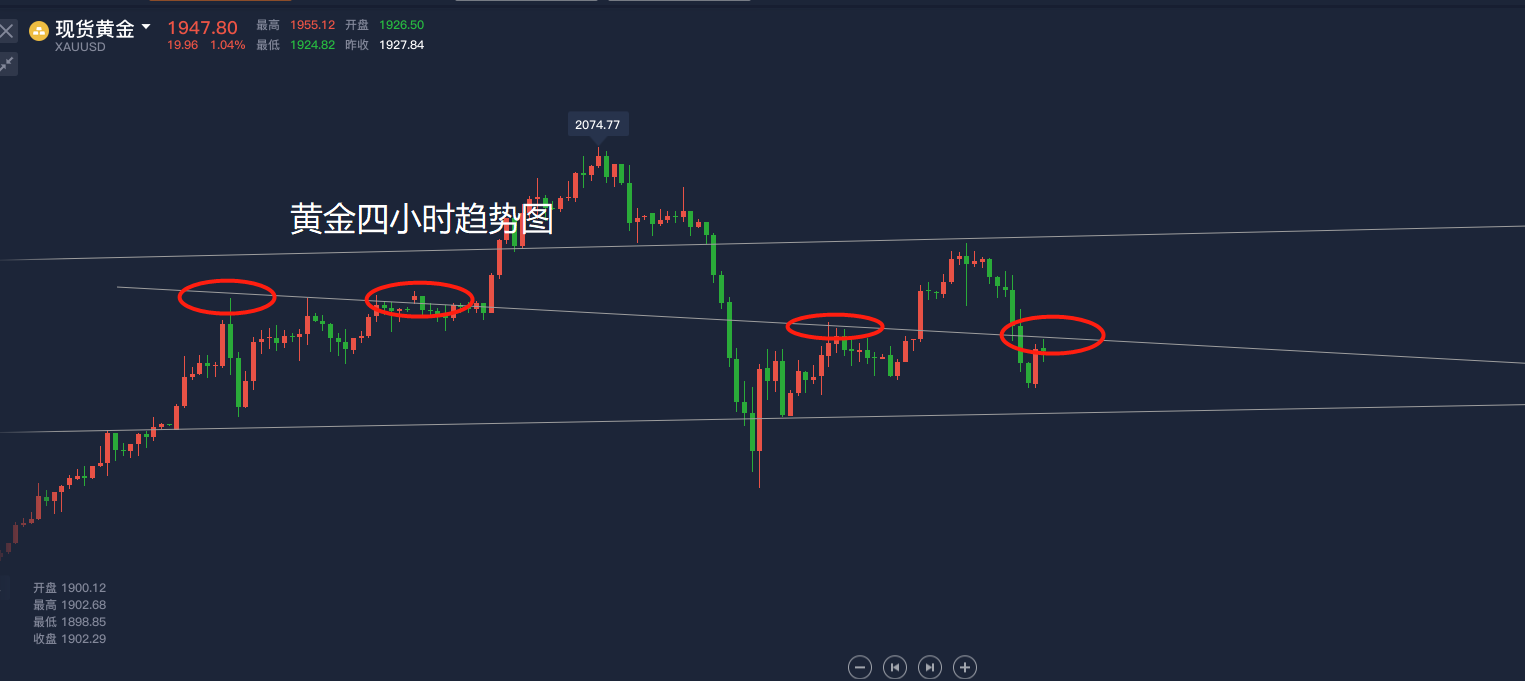1525x681 pixels.
Task: Select the rightmost red ellipse annotation
Action: [x=1052, y=335]
